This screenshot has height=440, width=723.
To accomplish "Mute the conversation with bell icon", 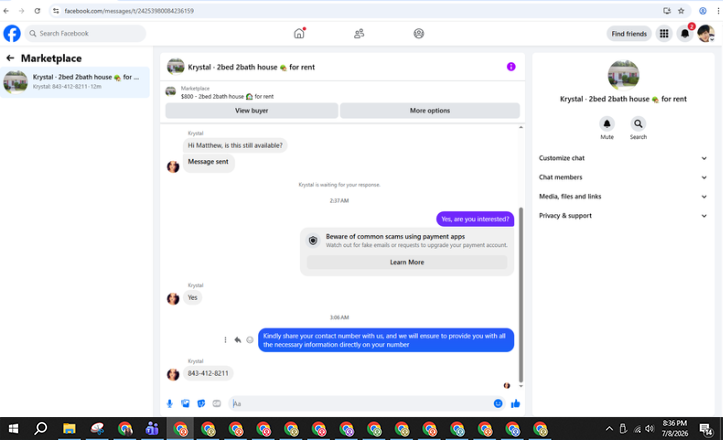I will 607,124.
